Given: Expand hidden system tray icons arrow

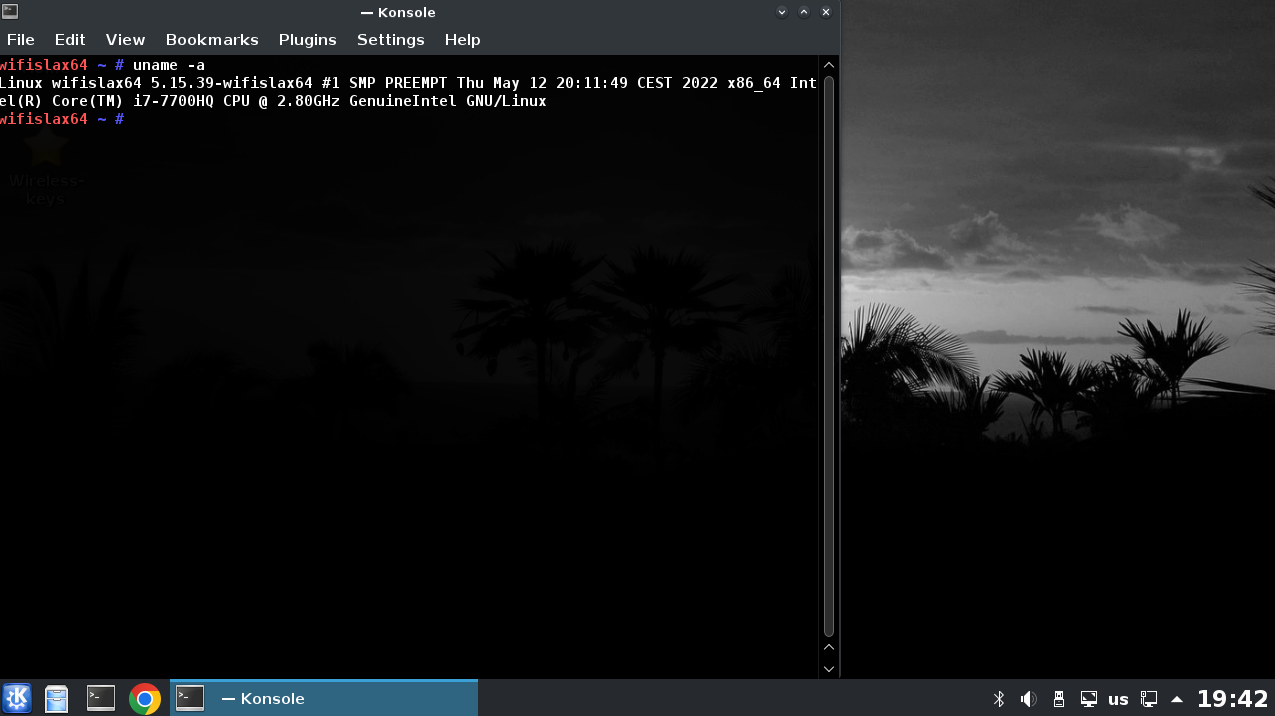Looking at the screenshot, I should [1177, 699].
